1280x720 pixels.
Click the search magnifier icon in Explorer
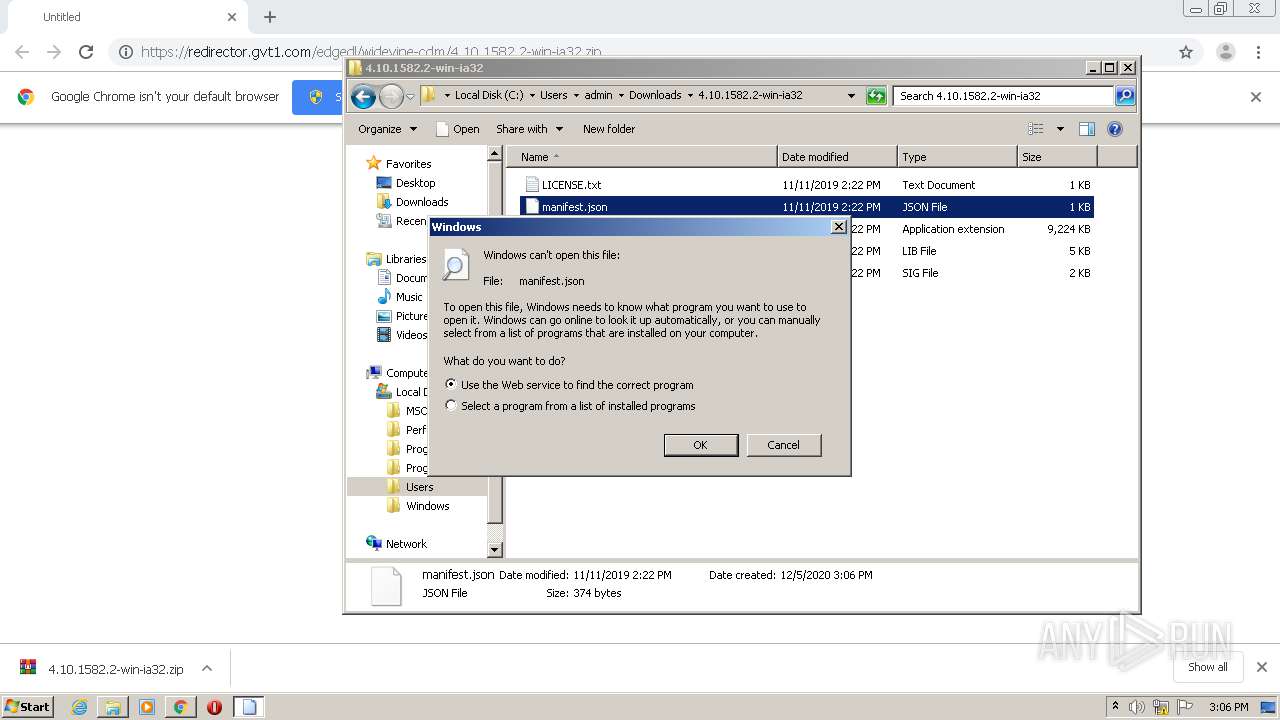click(x=1125, y=96)
